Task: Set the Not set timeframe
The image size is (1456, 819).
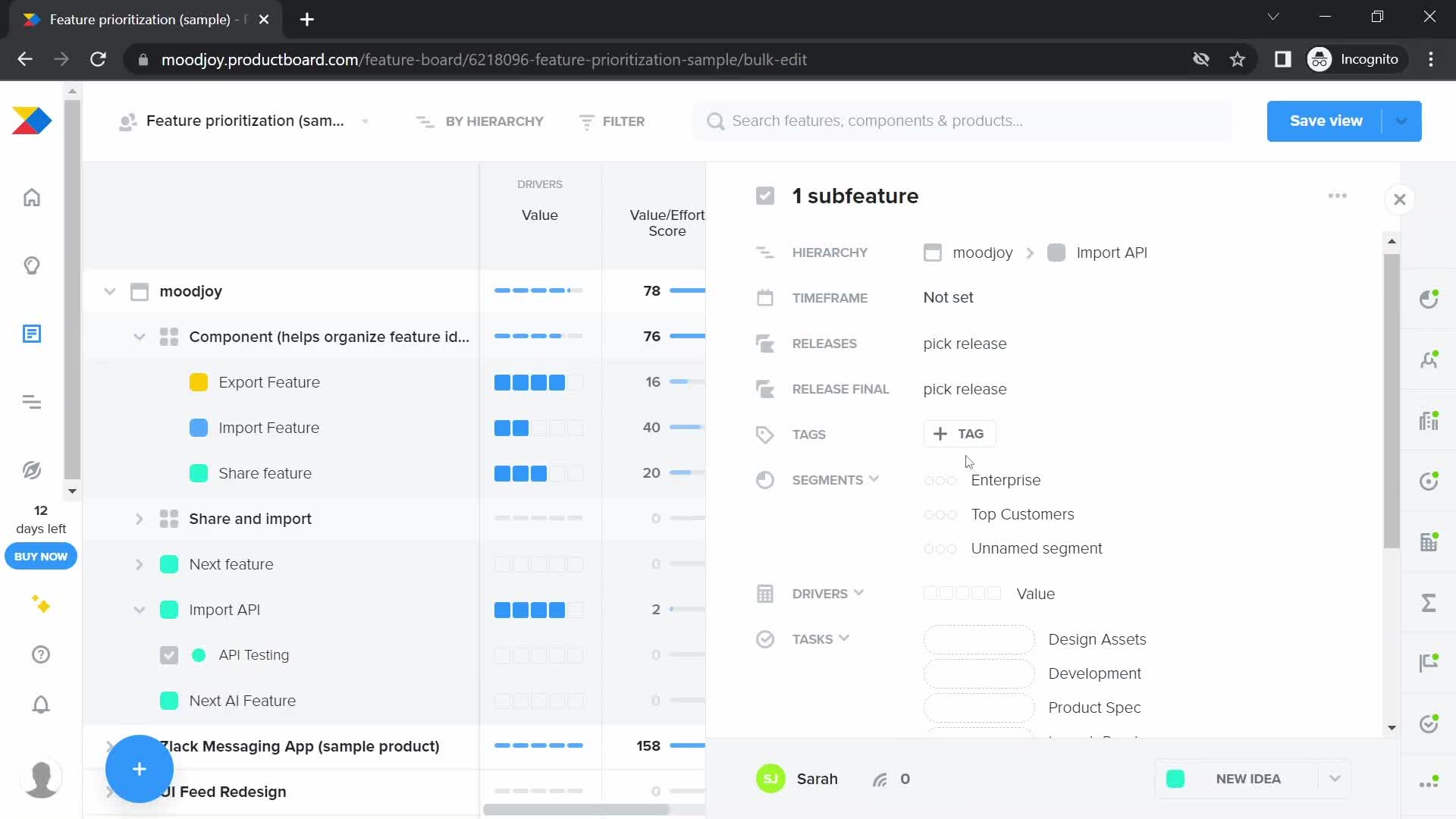Action: coord(948,298)
